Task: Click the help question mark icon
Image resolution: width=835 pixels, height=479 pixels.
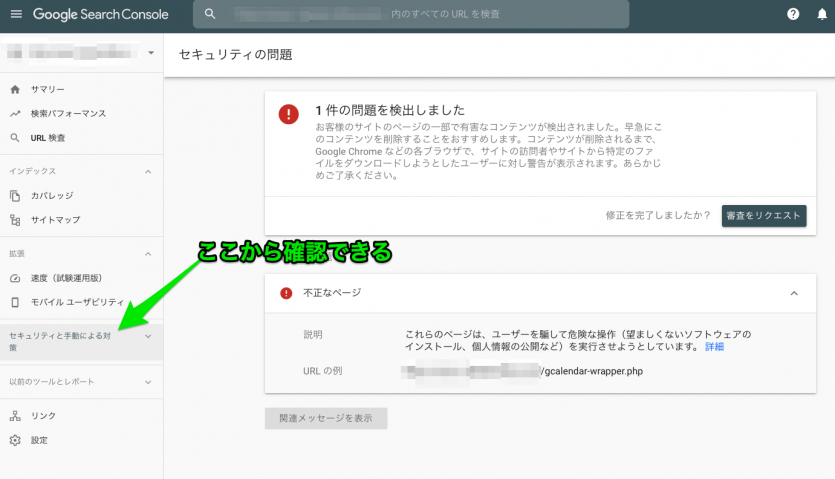Action: click(x=793, y=14)
